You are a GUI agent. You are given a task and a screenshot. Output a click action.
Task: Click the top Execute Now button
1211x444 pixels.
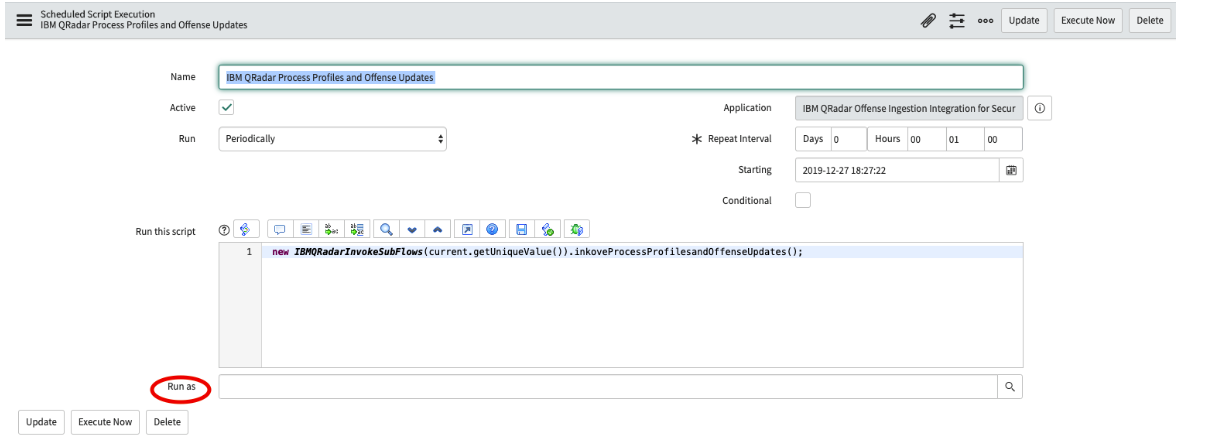pyautogui.click(x=1088, y=20)
